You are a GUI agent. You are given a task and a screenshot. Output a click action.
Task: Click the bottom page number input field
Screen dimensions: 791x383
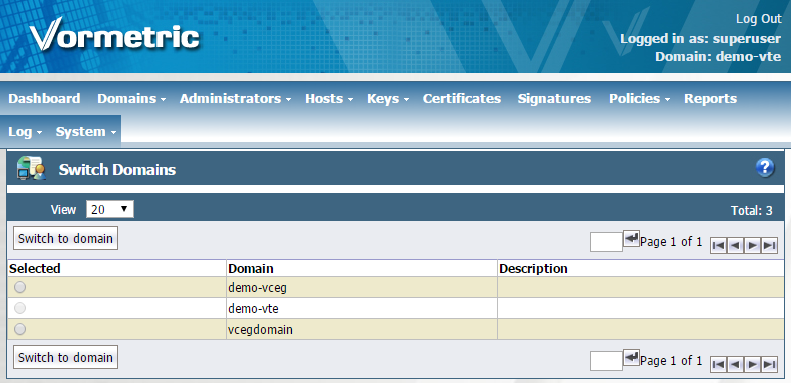606,361
